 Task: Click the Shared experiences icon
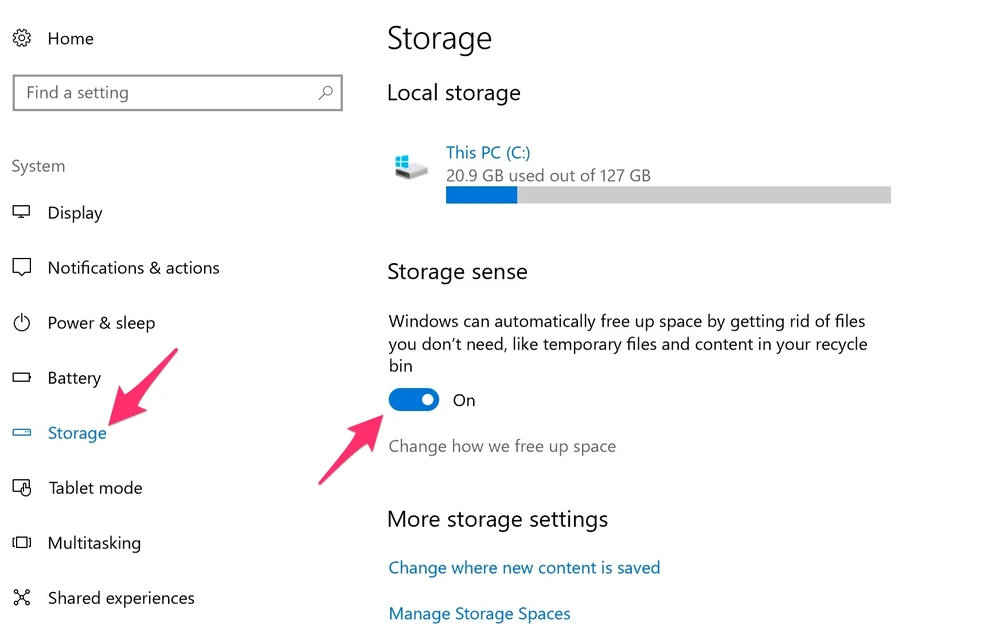[21, 598]
